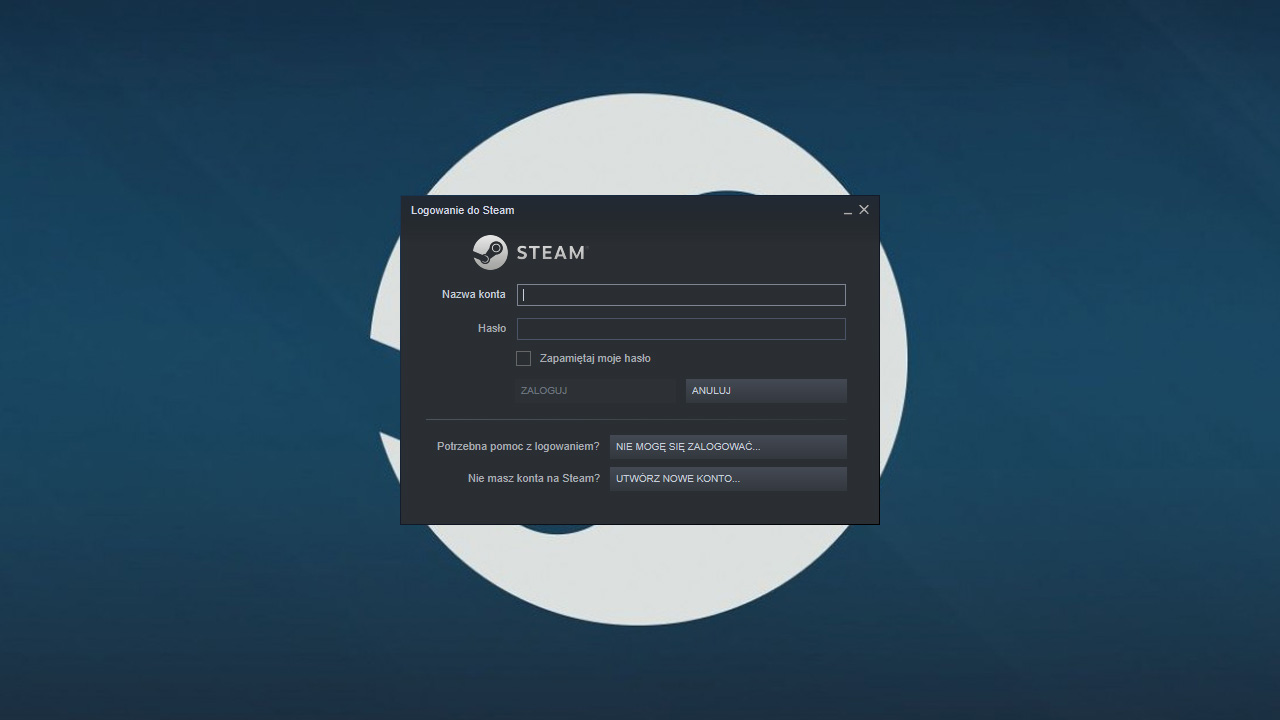Focus the Hasło password field
Screen dimensions: 1280x720
click(x=681, y=329)
